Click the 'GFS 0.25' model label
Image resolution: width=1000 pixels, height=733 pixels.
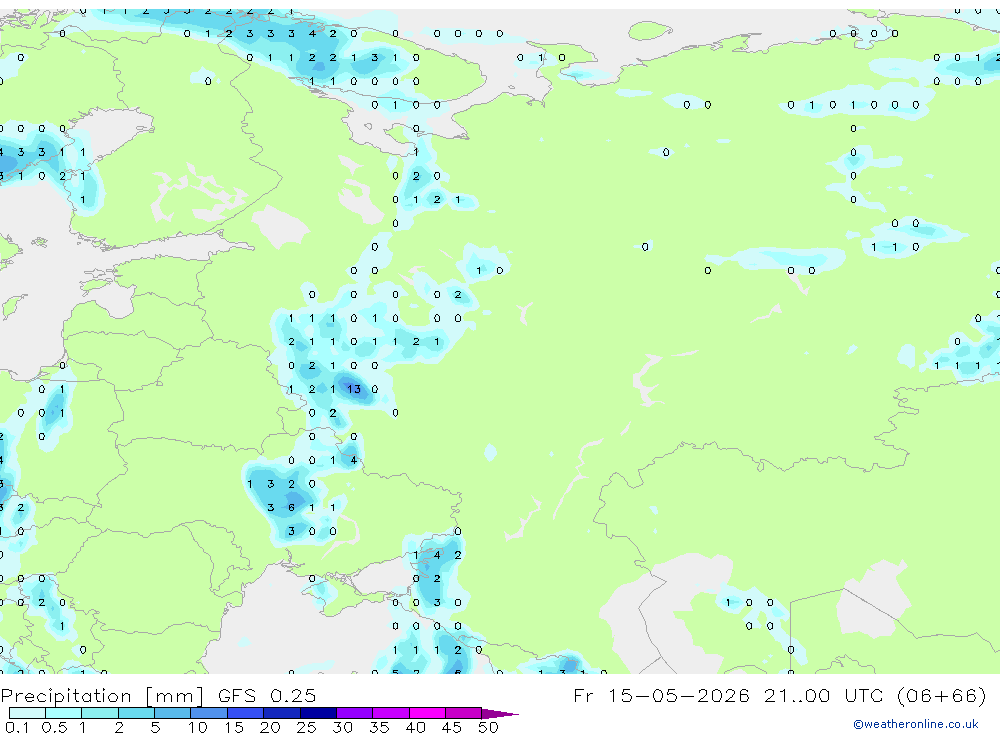[267, 696]
